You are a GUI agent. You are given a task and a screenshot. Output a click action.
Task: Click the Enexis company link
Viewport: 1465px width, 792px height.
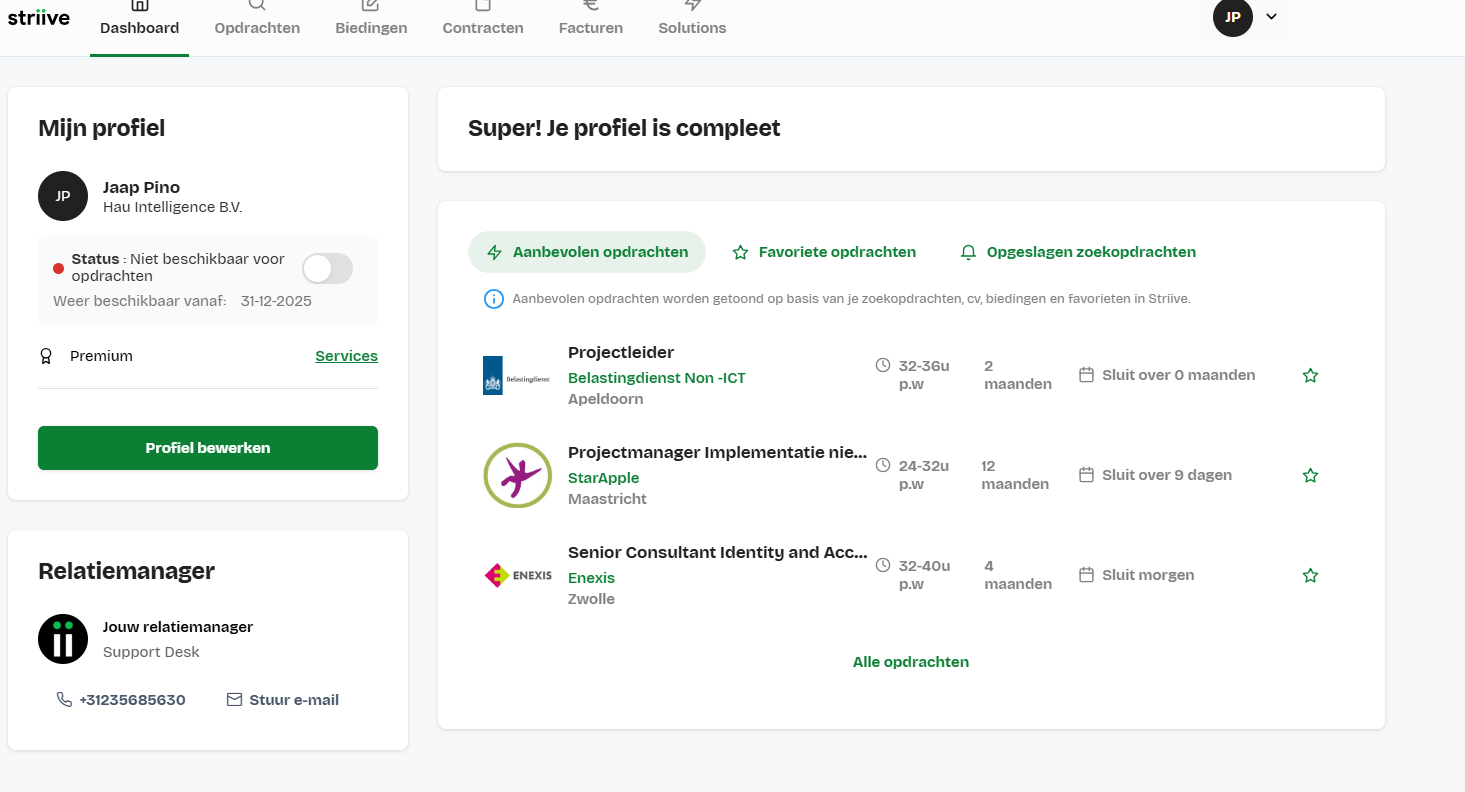point(591,578)
